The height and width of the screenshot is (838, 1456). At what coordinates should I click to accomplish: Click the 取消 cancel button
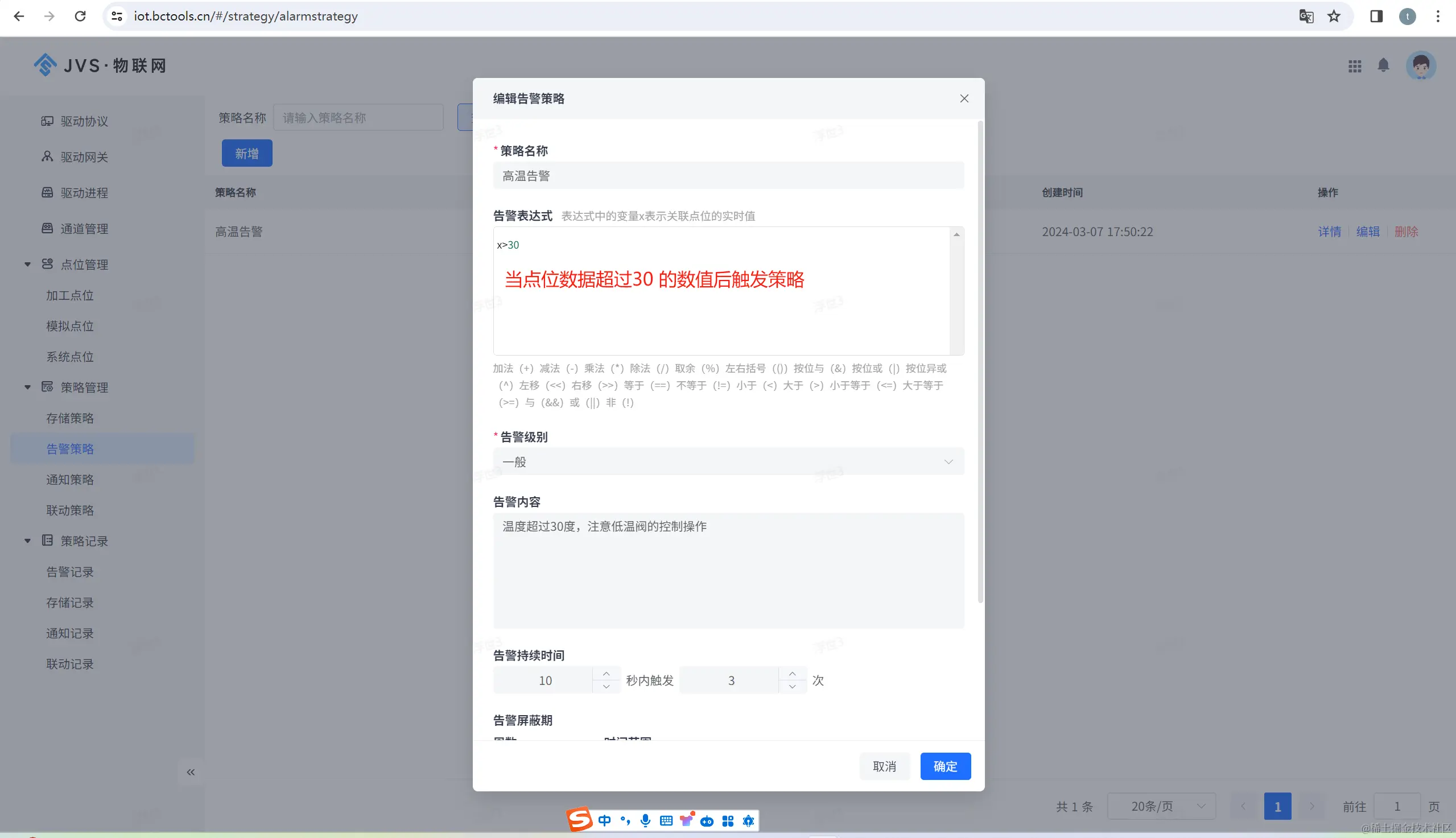click(x=884, y=766)
